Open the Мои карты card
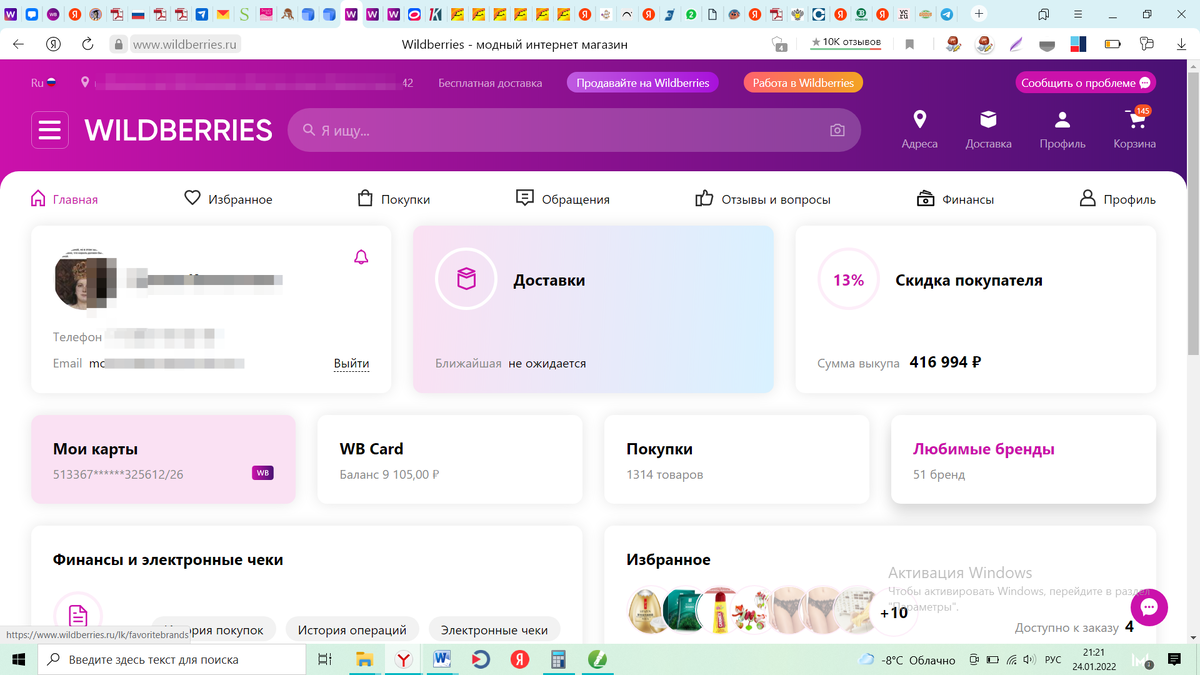Viewport: 1200px width, 675px height. pos(163,460)
